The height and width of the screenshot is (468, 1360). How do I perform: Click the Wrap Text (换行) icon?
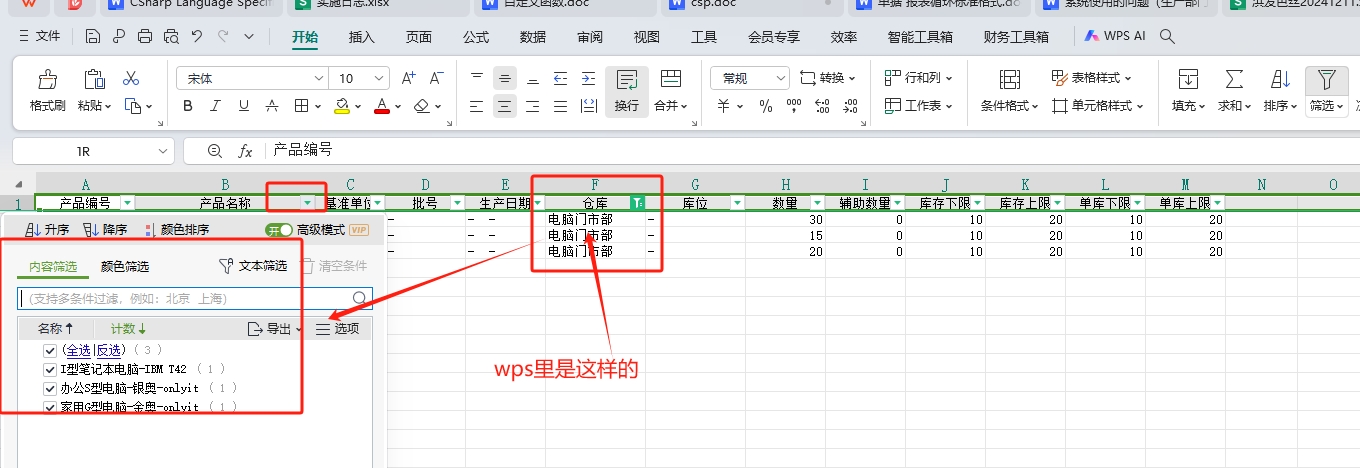(x=627, y=80)
